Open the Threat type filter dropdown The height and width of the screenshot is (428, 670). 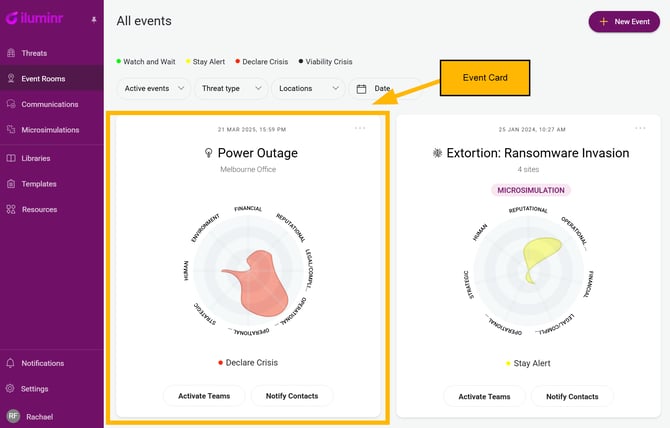pos(231,89)
